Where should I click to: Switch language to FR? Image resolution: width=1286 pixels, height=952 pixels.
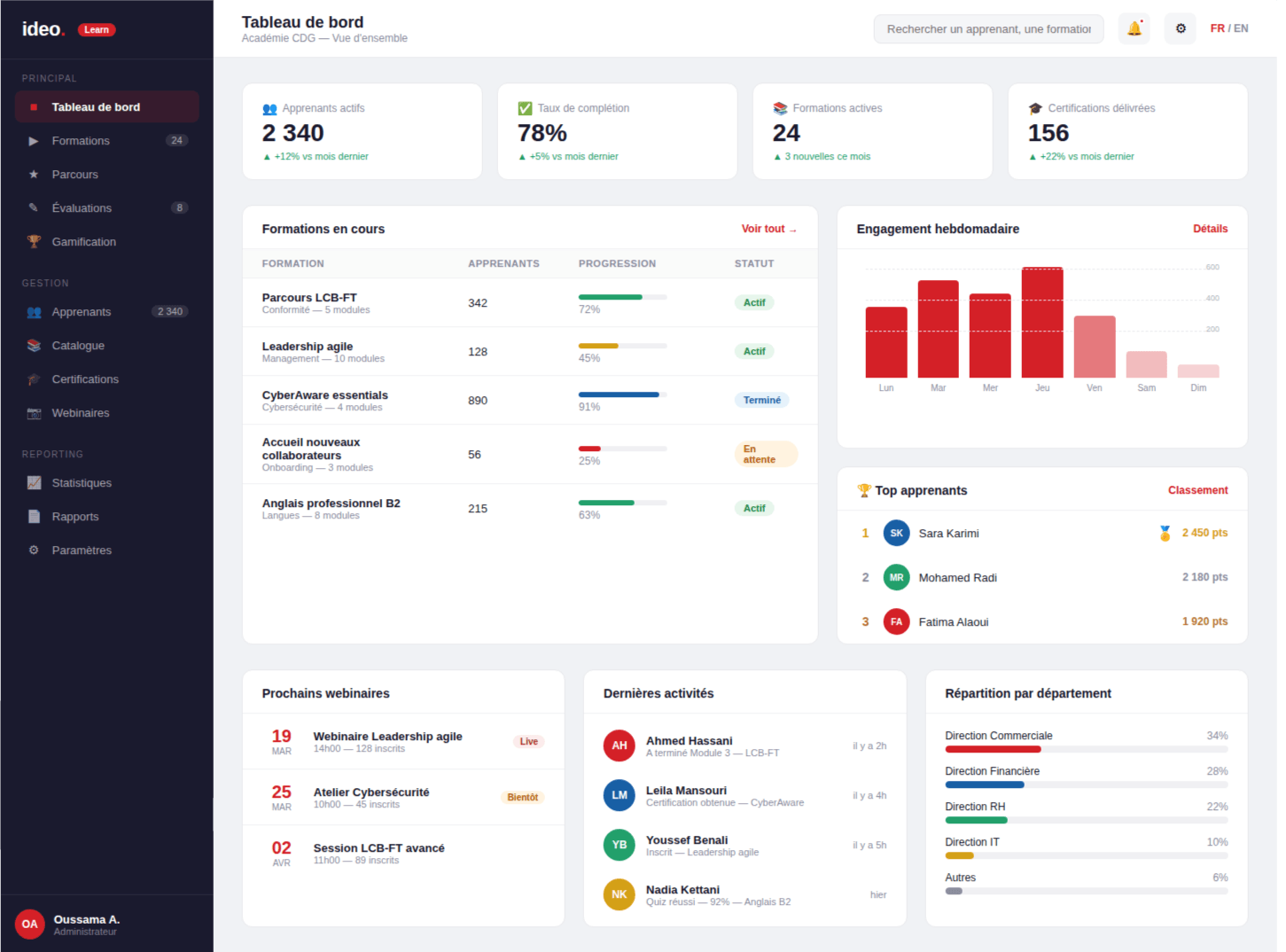(x=1217, y=28)
